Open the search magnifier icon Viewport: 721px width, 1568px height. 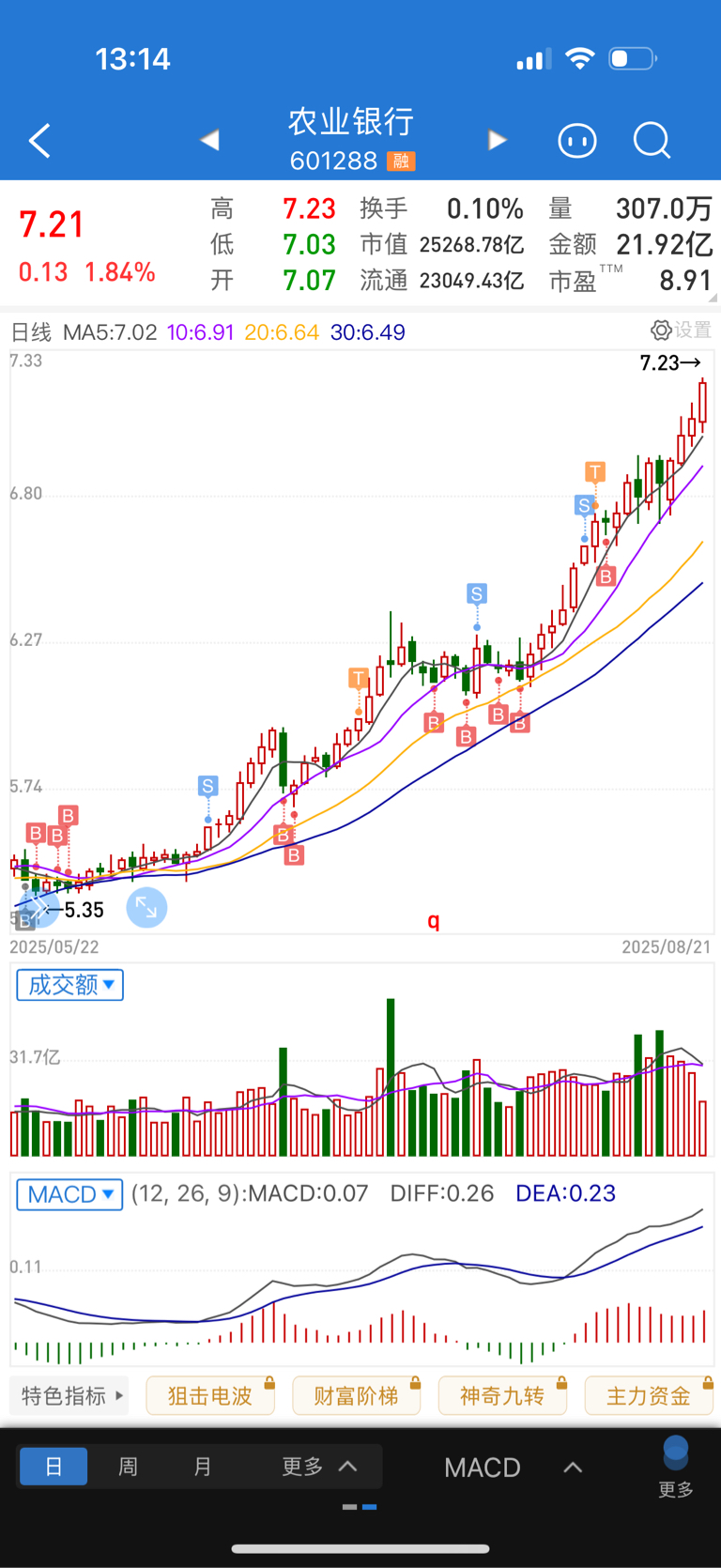click(x=652, y=141)
